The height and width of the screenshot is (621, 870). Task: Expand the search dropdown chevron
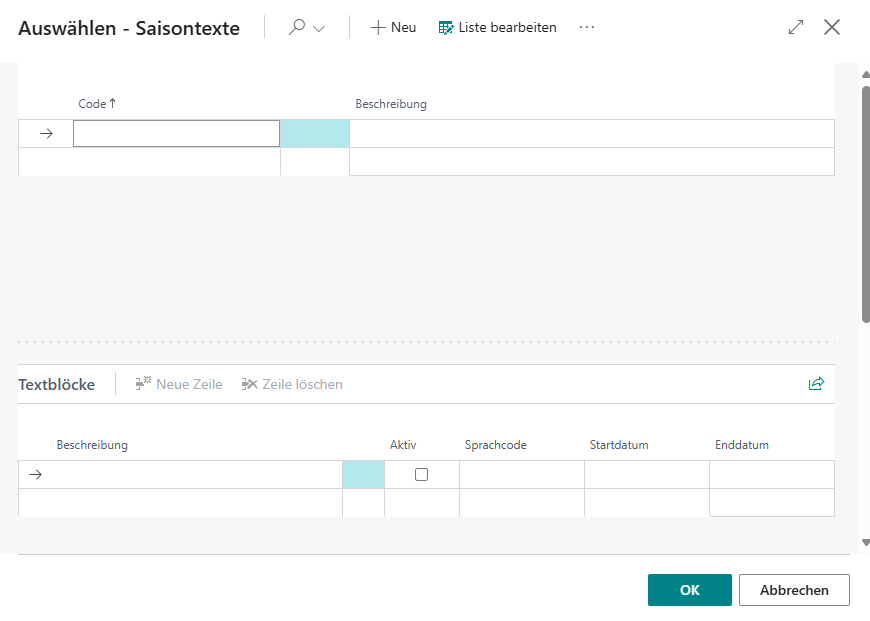(x=320, y=29)
